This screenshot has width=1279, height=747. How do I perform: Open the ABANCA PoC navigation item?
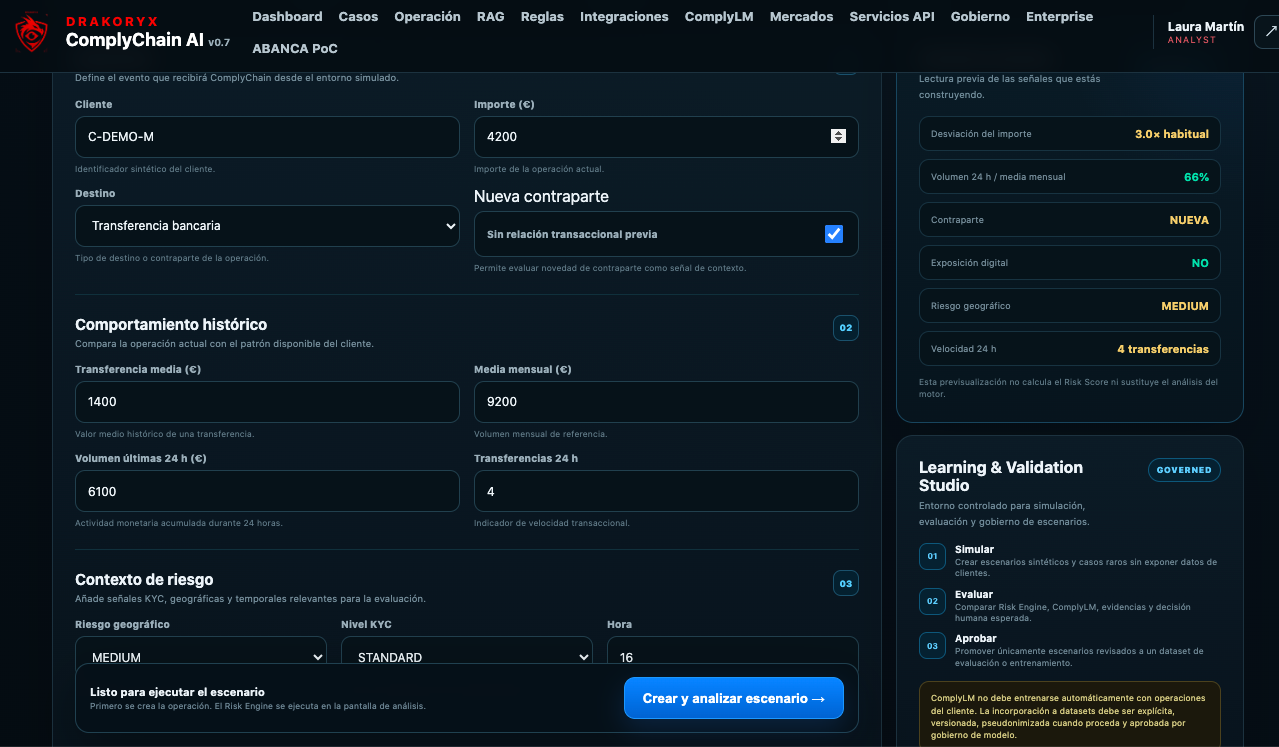(295, 48)
